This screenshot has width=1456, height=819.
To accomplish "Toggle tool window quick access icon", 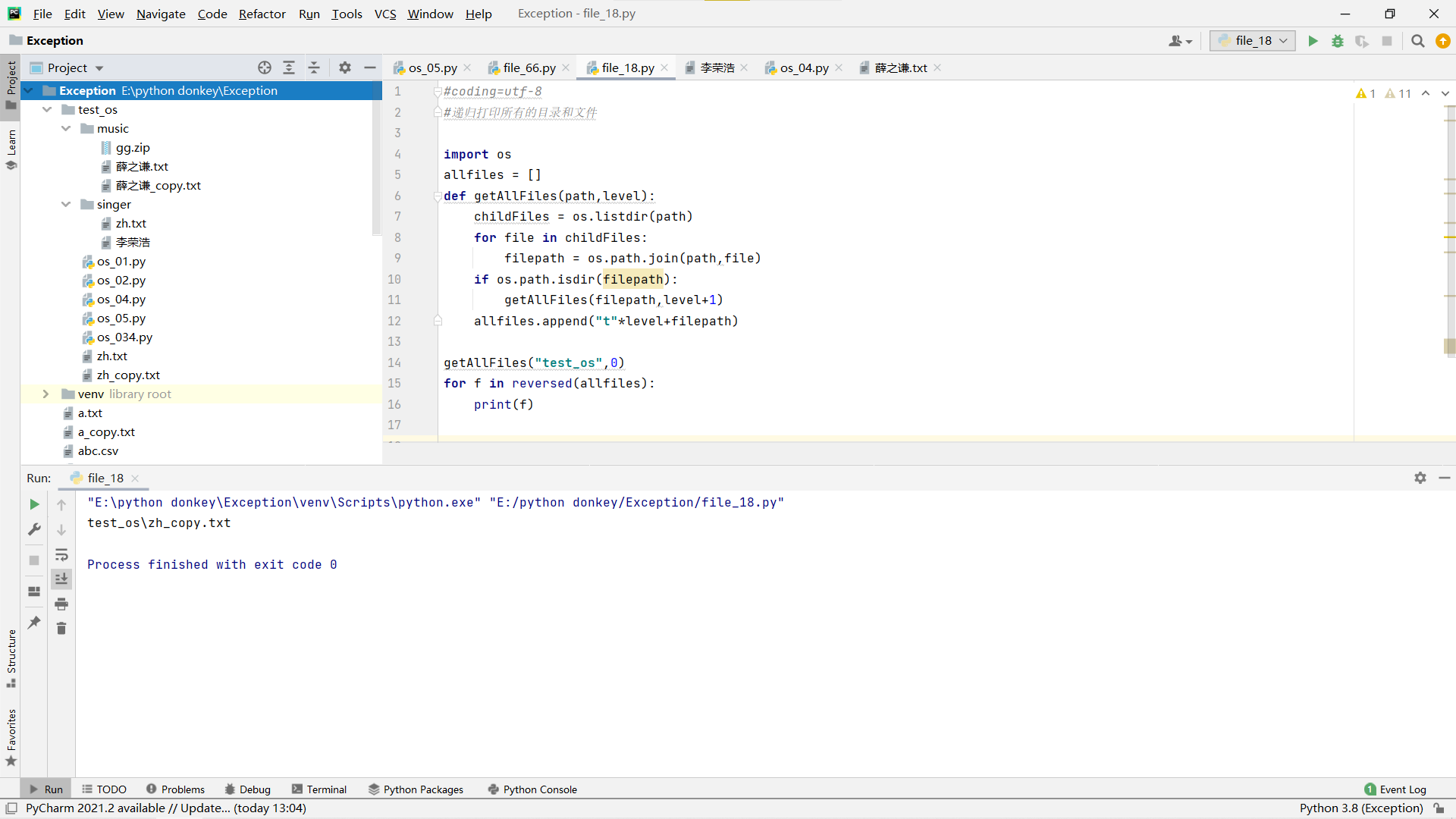I will point(11,808).
